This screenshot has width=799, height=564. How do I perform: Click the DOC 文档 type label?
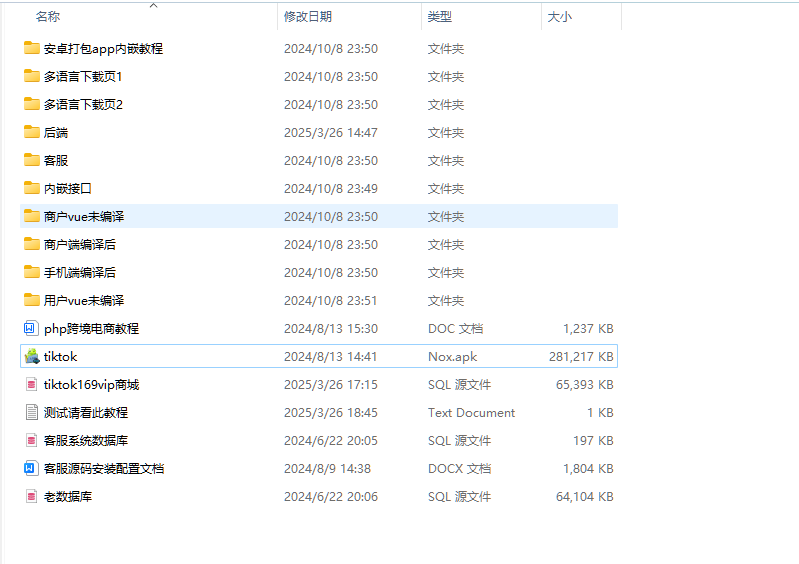point(456,329)
